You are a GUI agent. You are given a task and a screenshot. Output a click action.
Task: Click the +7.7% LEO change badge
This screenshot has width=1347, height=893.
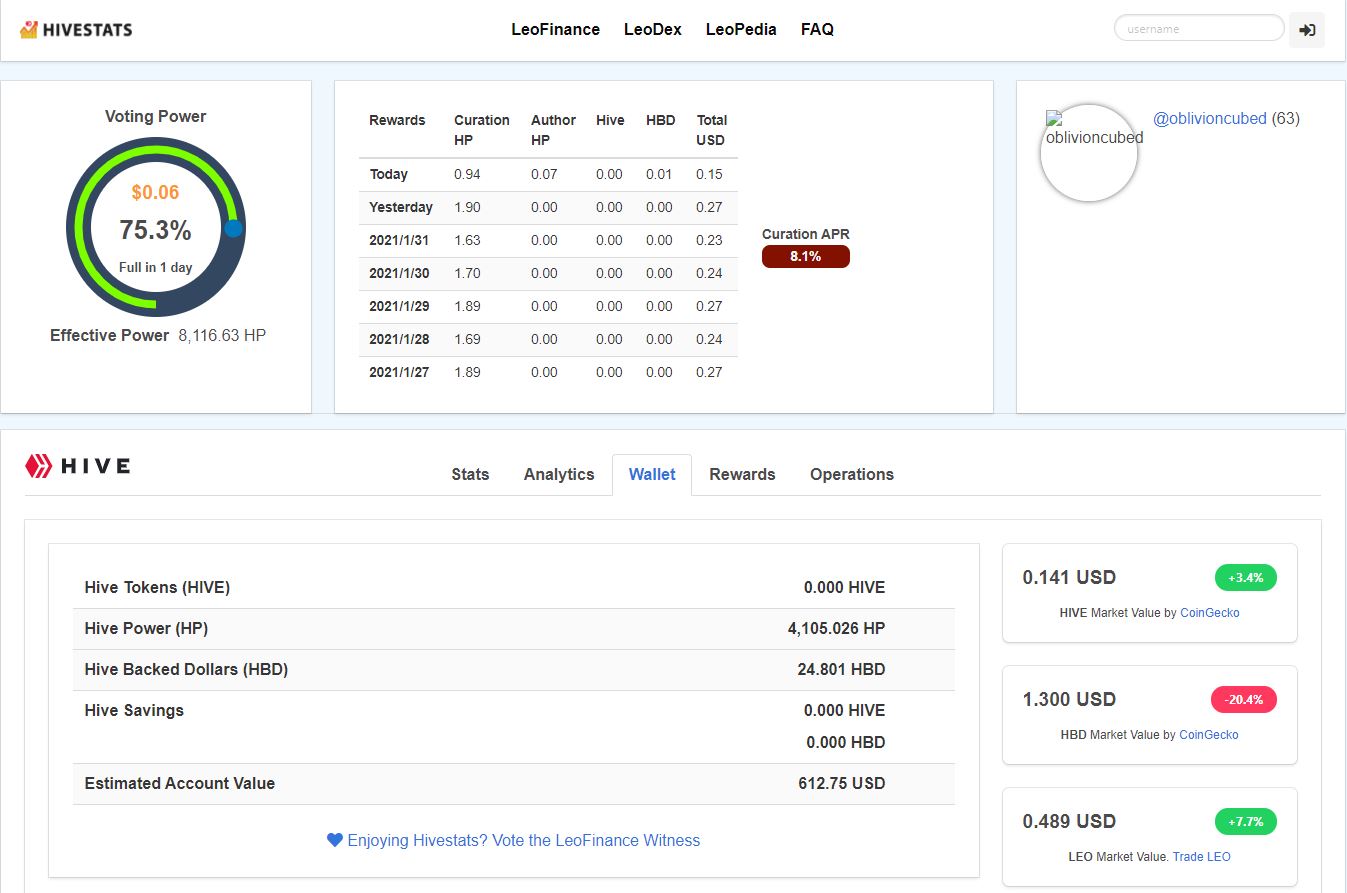[x=1245, y=821]
